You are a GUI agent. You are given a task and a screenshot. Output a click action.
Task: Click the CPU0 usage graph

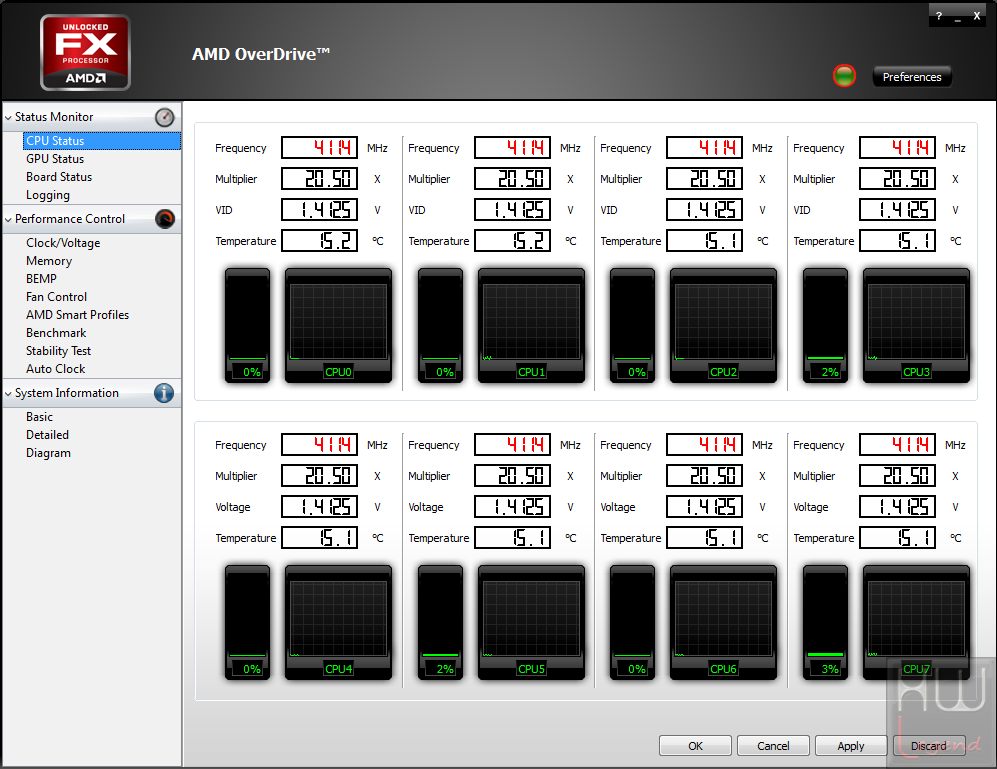coord(338,325)
